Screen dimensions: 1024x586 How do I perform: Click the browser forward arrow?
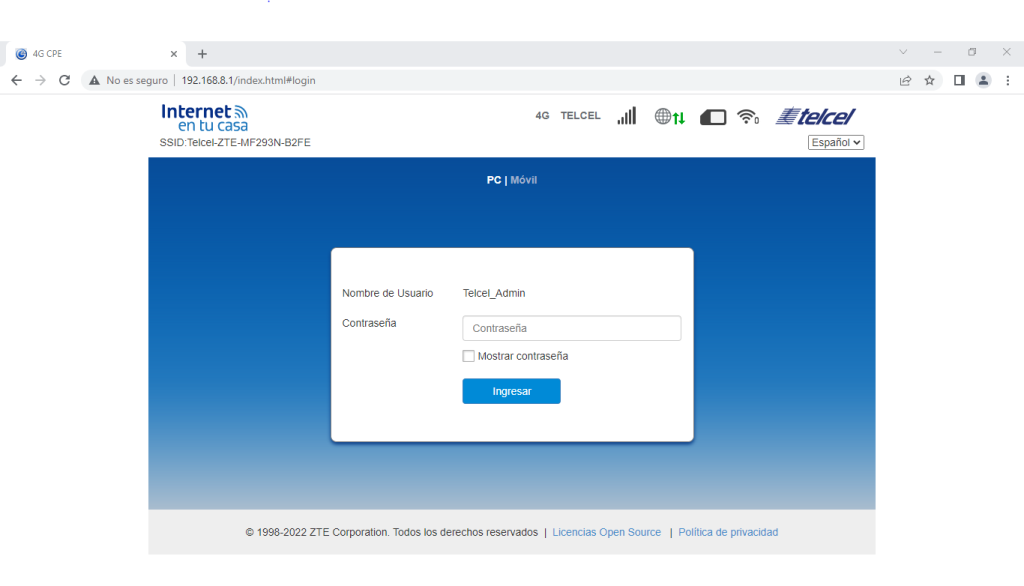(x=40, y=80)
